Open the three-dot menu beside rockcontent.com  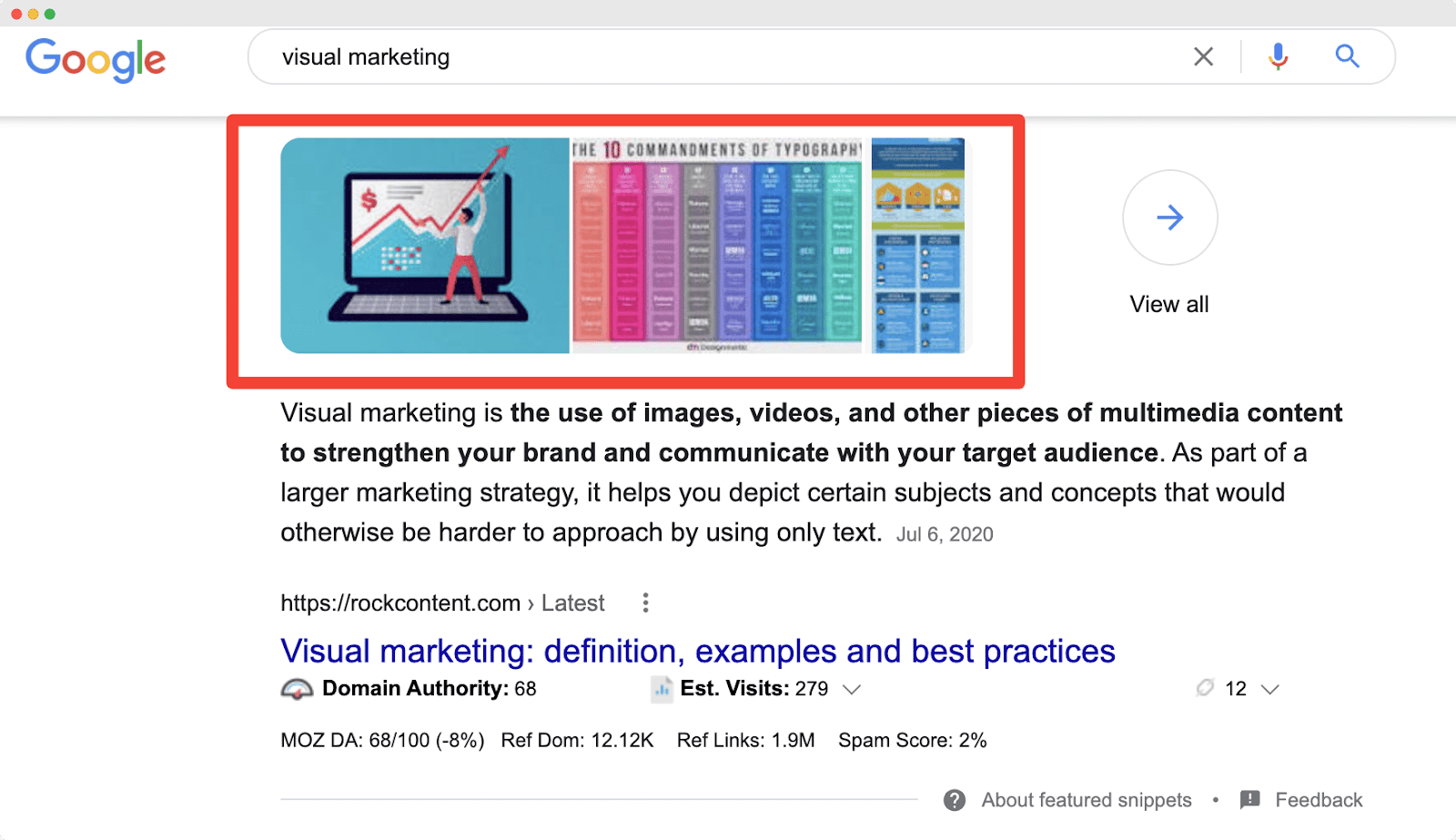(645, 602)
